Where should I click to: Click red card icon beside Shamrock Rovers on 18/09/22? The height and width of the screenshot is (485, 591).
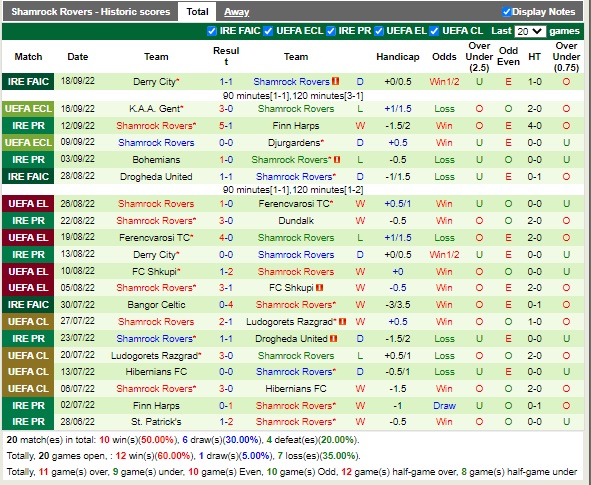coord(335,81)
